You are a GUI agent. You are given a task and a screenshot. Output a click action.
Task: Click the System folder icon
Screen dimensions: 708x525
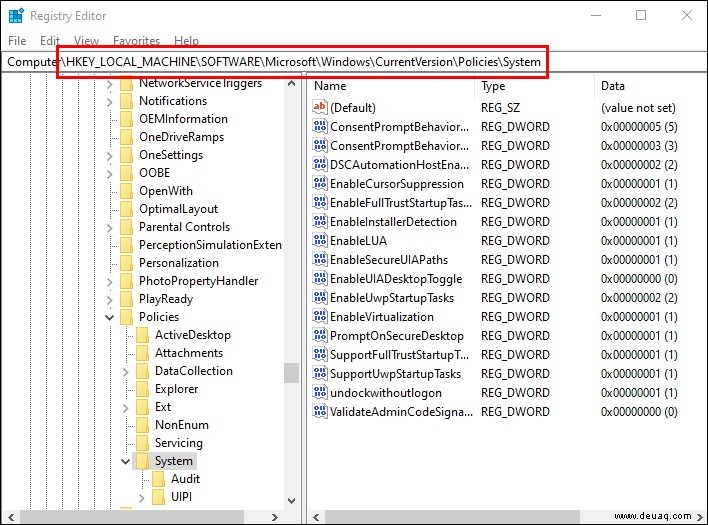143,460
